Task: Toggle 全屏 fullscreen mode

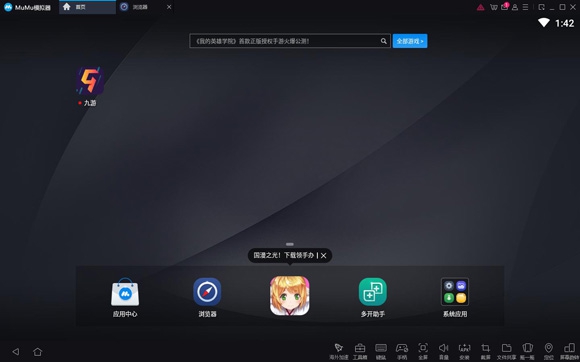Action: (x=423, y=351)
